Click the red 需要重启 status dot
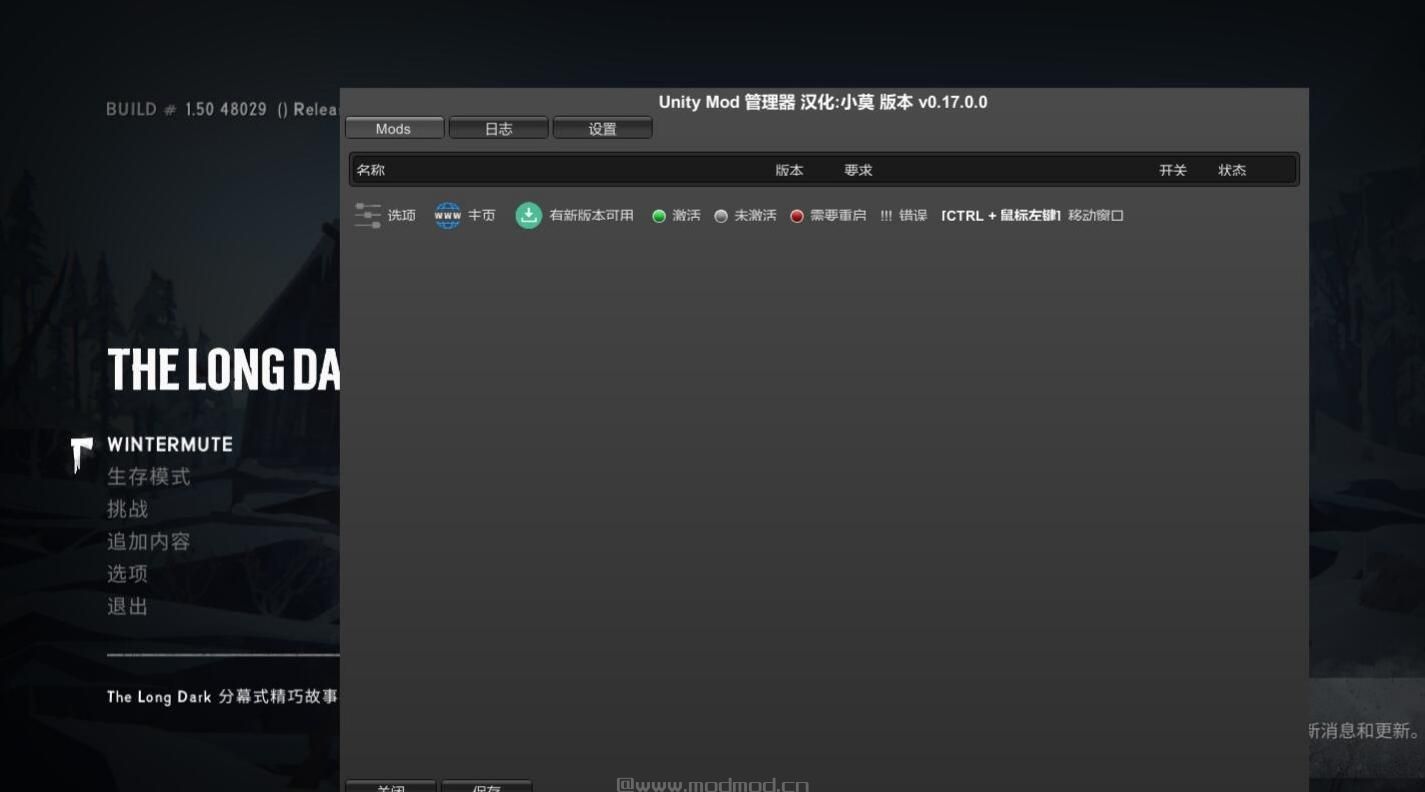 tap(797, 216)
